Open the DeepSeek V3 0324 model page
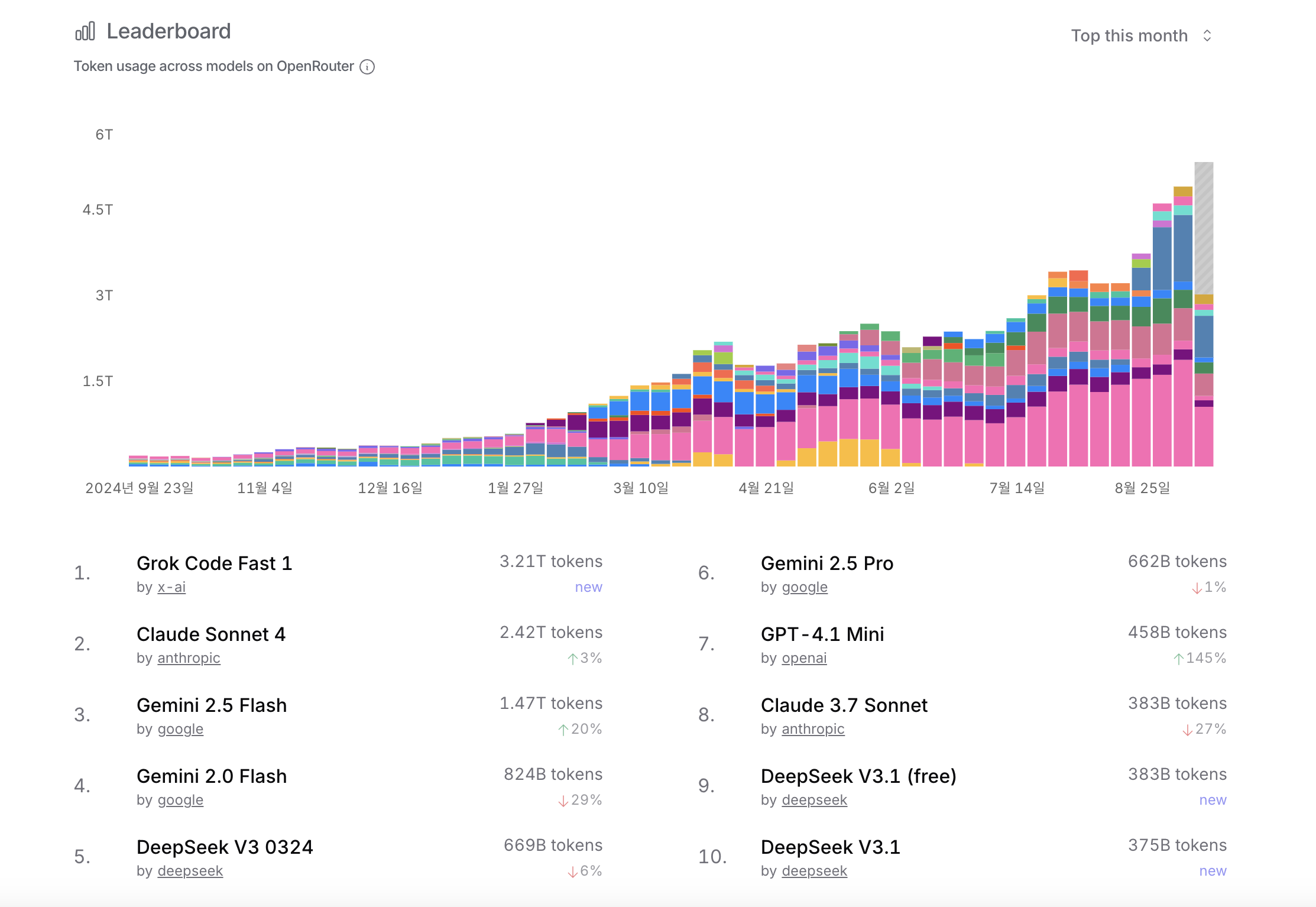Image resolution: width=1316 pixels, height=907 pixels. click(x=225, y=847)
